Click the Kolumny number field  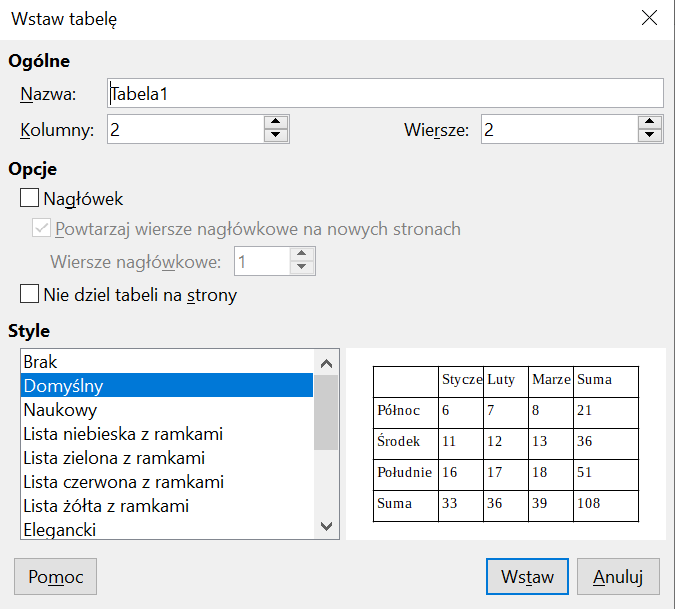[x=184, y=130]
